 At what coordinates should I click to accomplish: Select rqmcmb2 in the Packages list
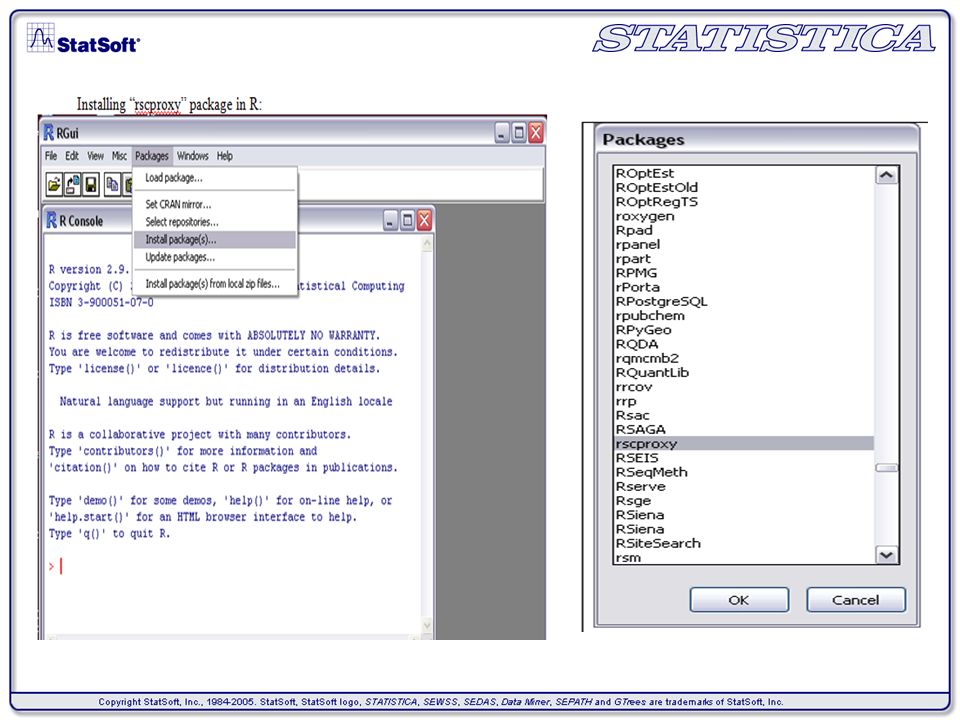tap(744, 358)
